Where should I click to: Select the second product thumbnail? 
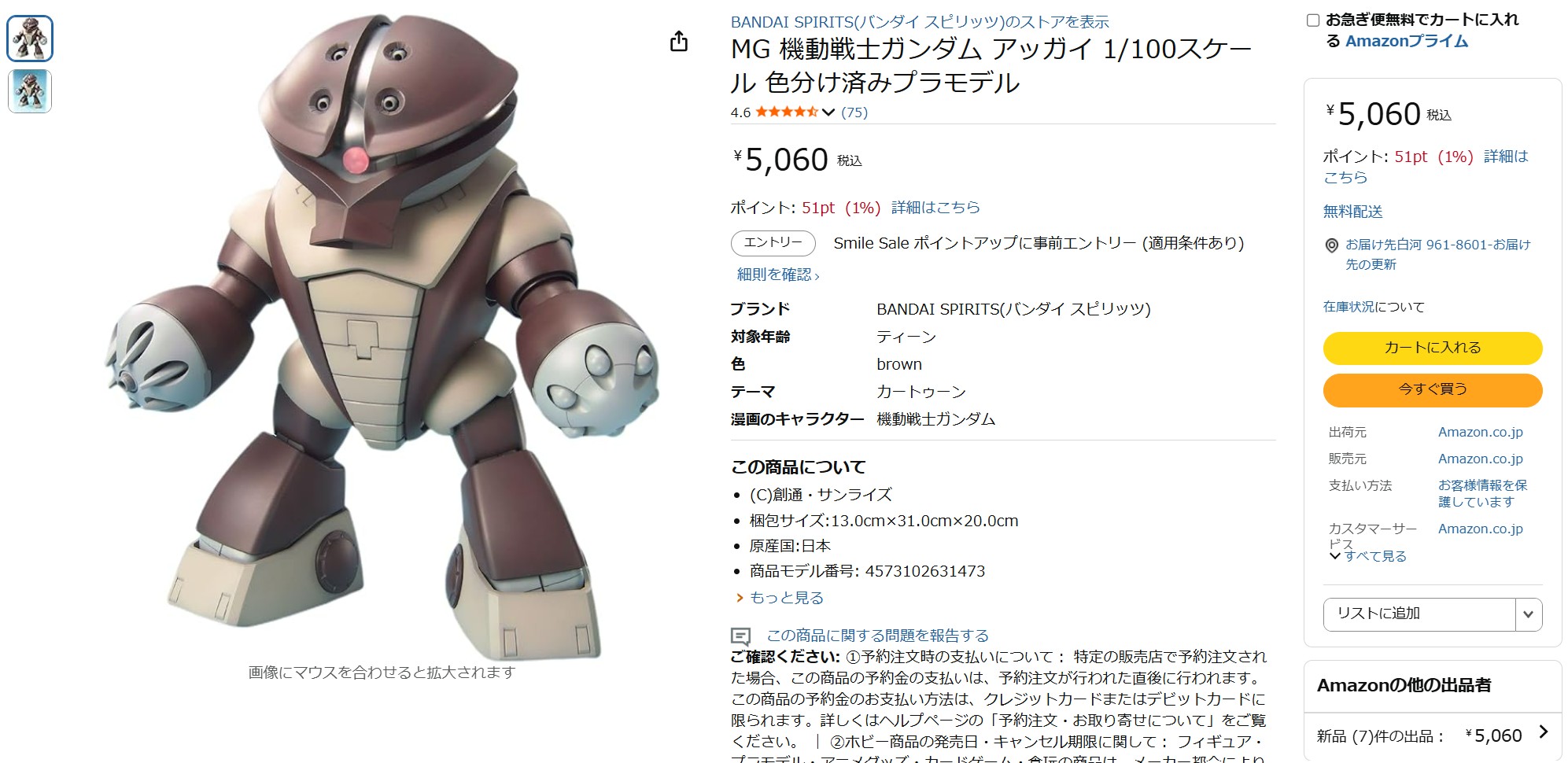pos(30,90)
